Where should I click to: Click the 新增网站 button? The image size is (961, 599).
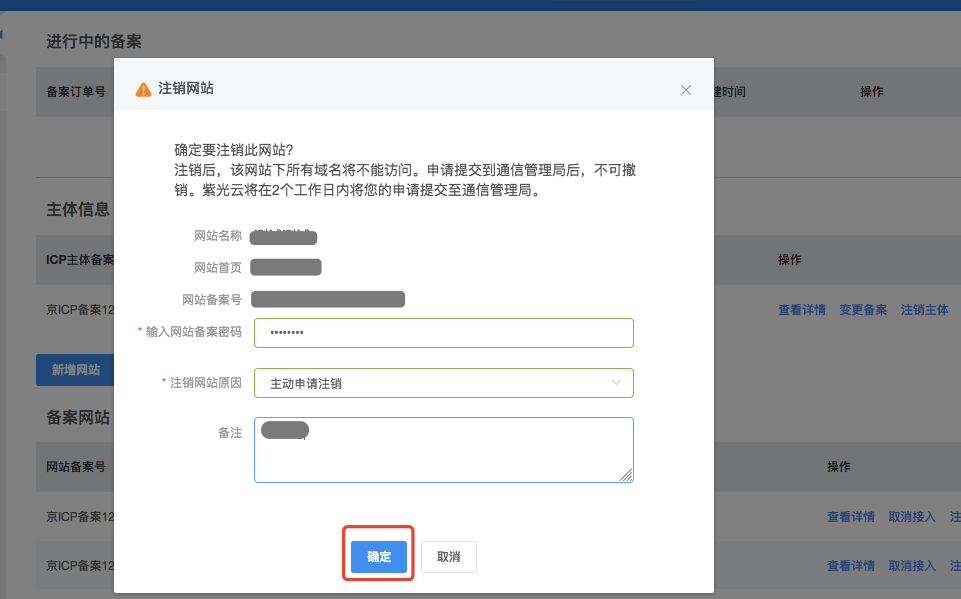pos(75,369)
